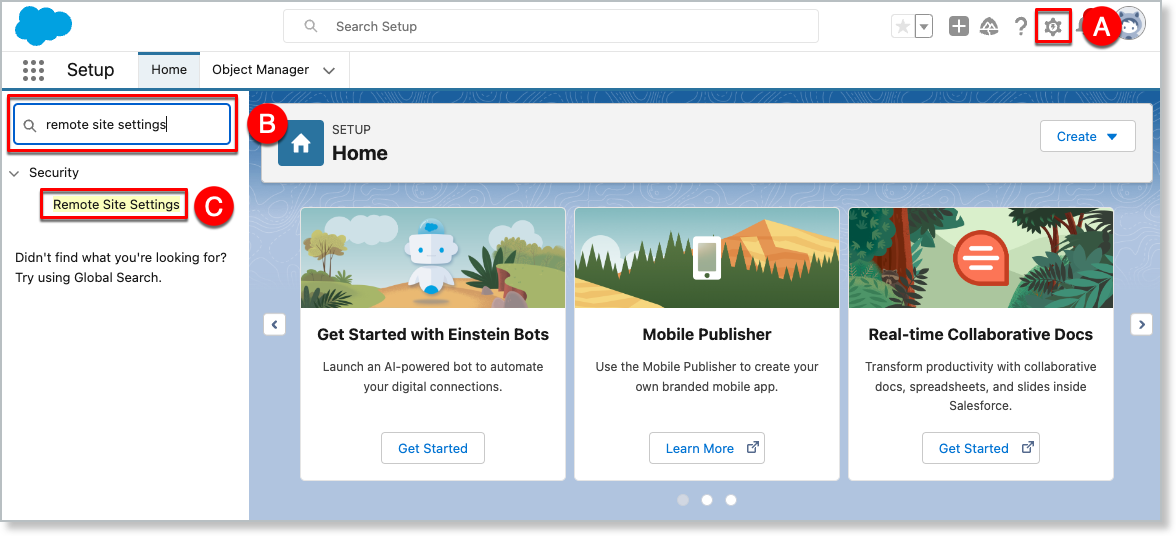Select the first carousel page dot

coord(682,500)
